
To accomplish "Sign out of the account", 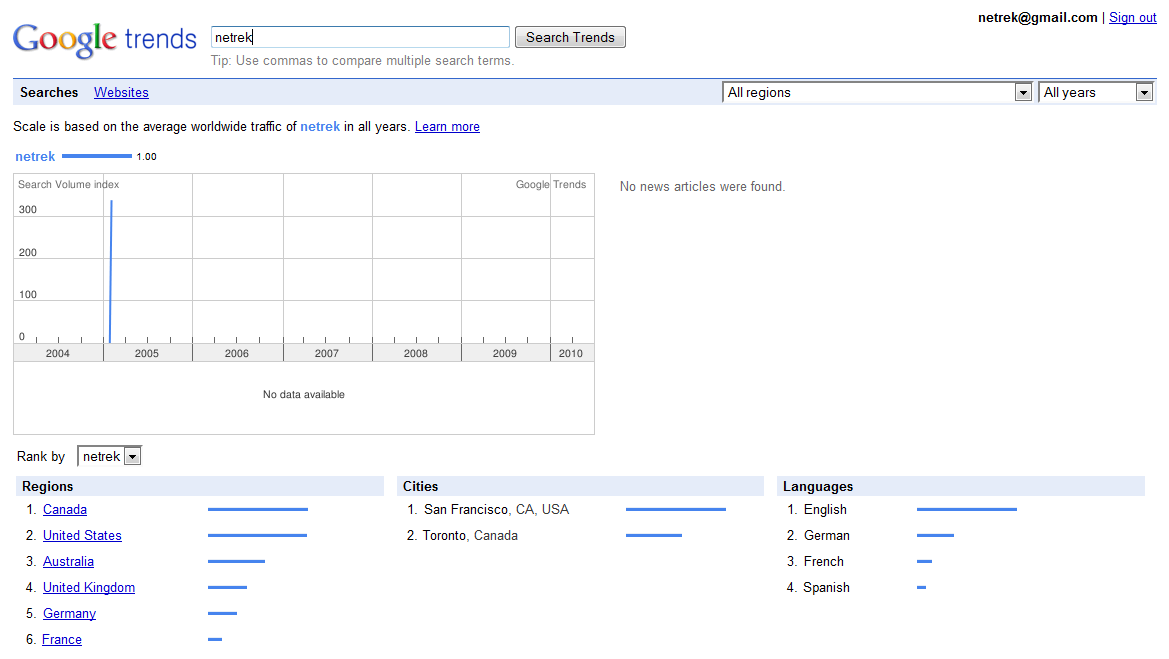I will (1132, 18).
